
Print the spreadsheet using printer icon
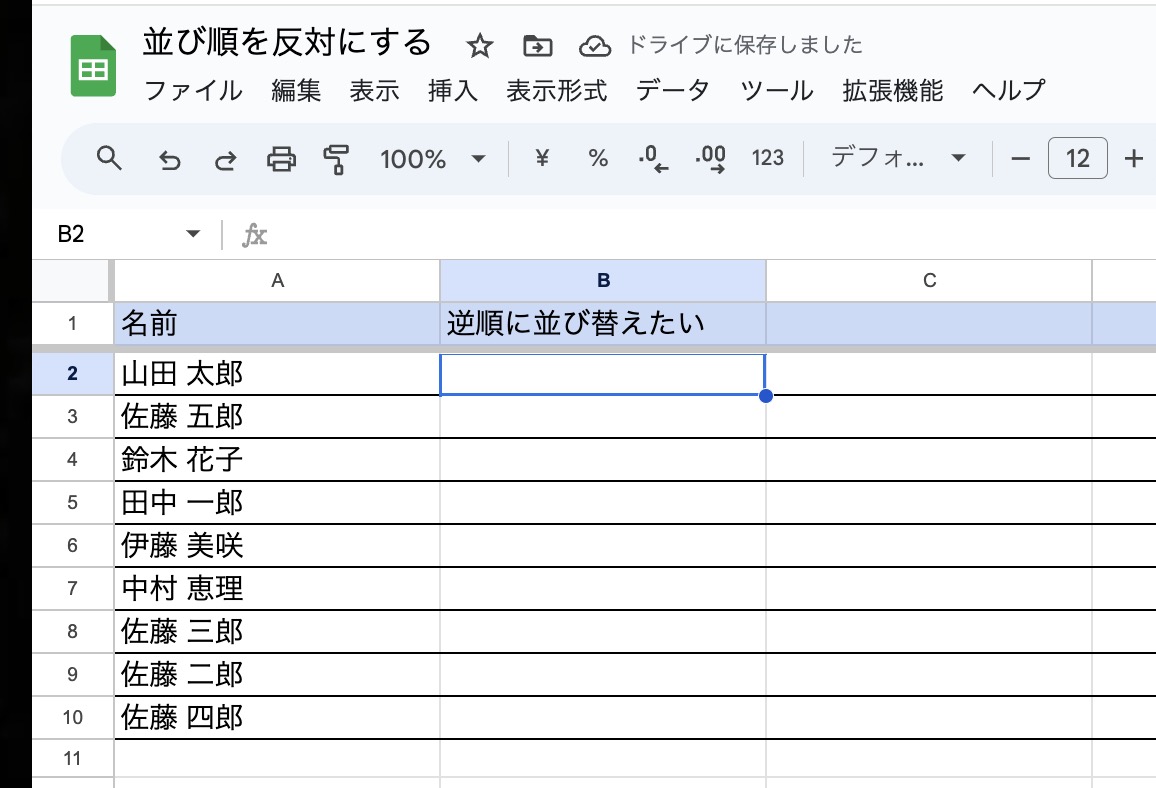(x=282, y=159)
